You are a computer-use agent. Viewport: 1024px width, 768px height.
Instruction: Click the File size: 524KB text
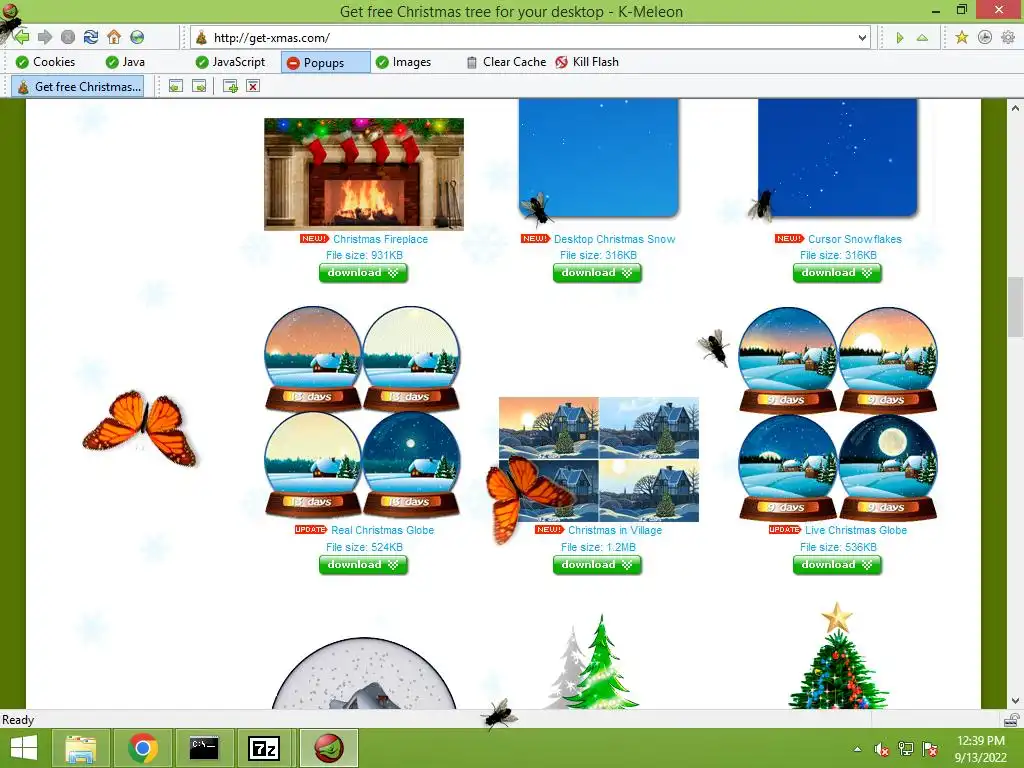[x=364, y=547]
